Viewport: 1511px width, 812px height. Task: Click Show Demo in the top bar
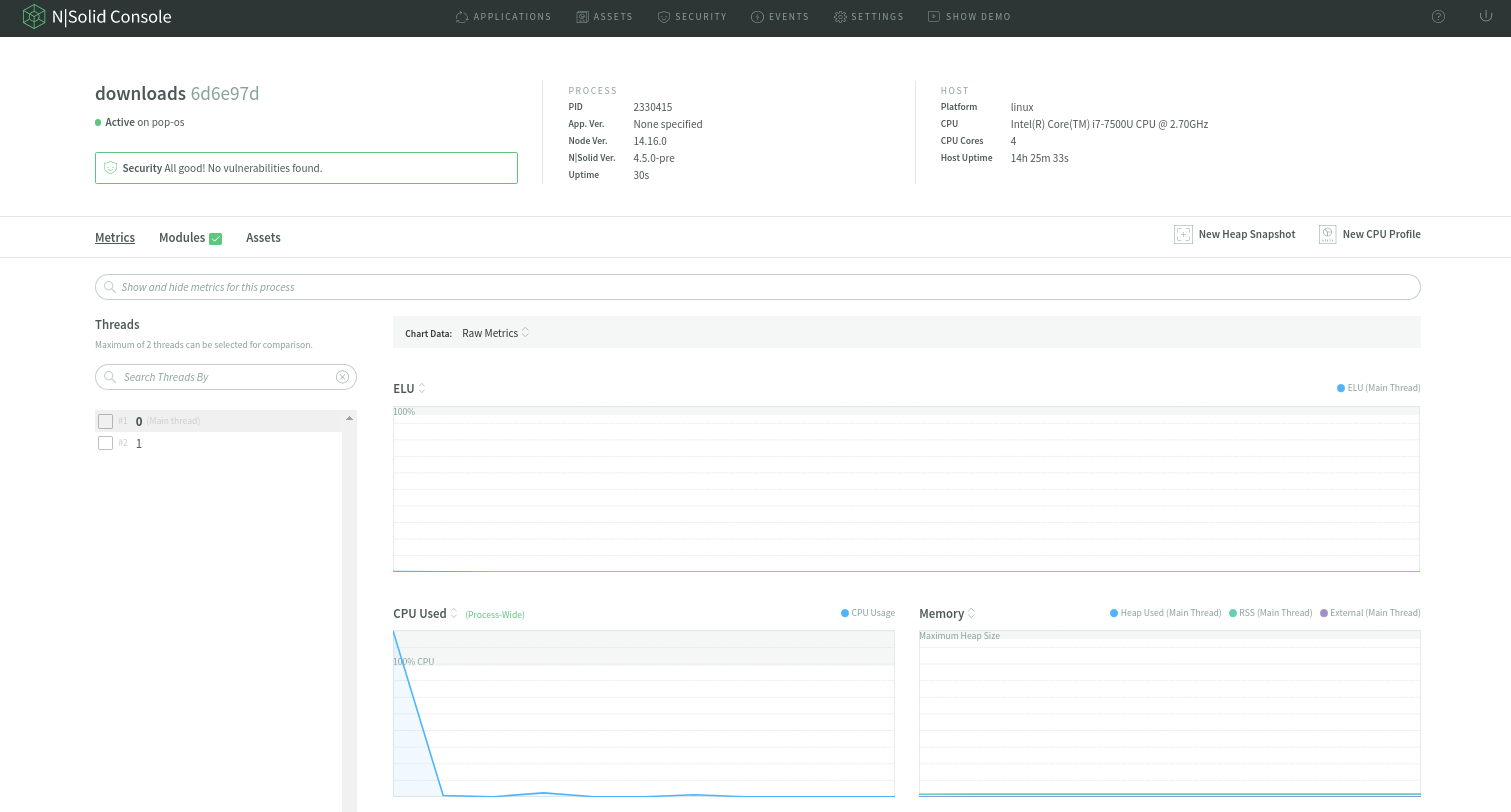click(969, 17)
